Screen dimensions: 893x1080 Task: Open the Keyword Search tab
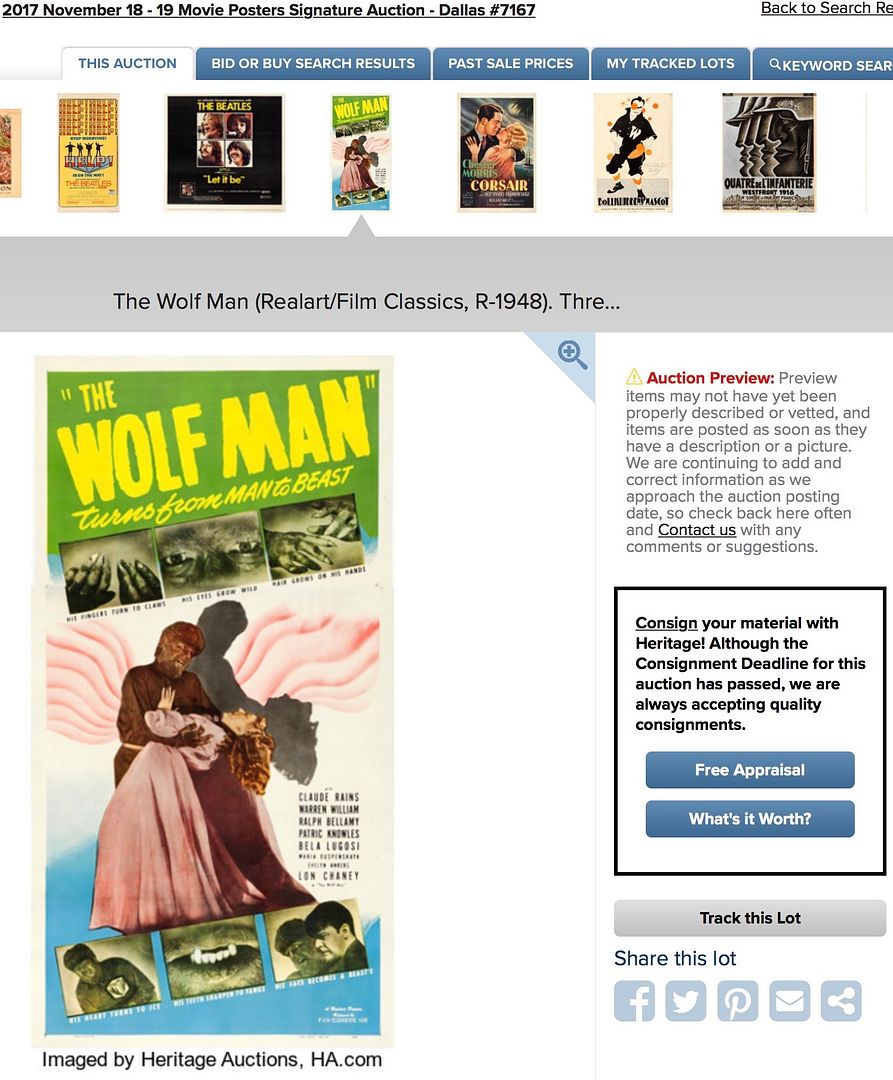824,64
